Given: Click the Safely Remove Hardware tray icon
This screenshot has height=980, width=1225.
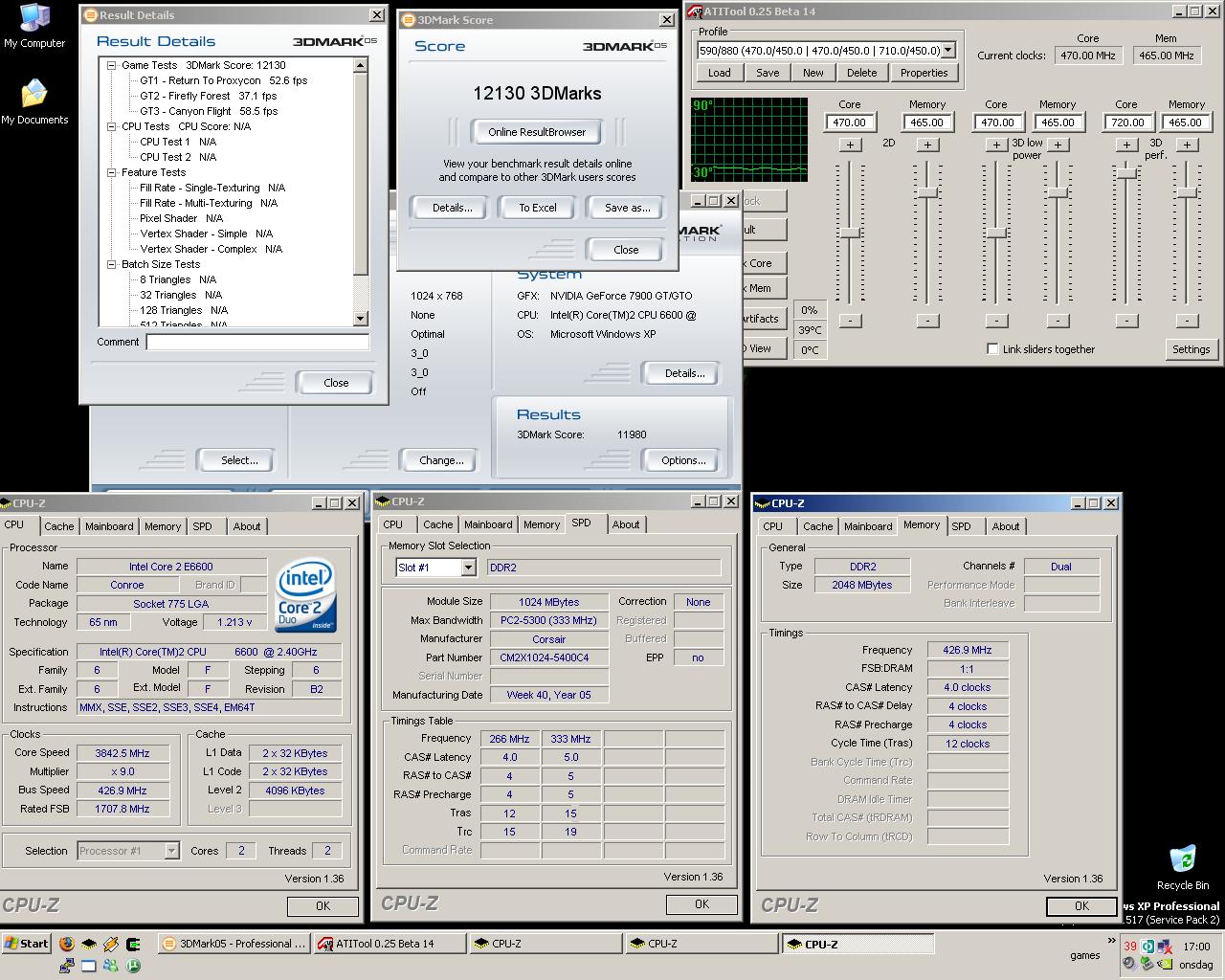Looking at the screenshot, I should point(1147,965).
